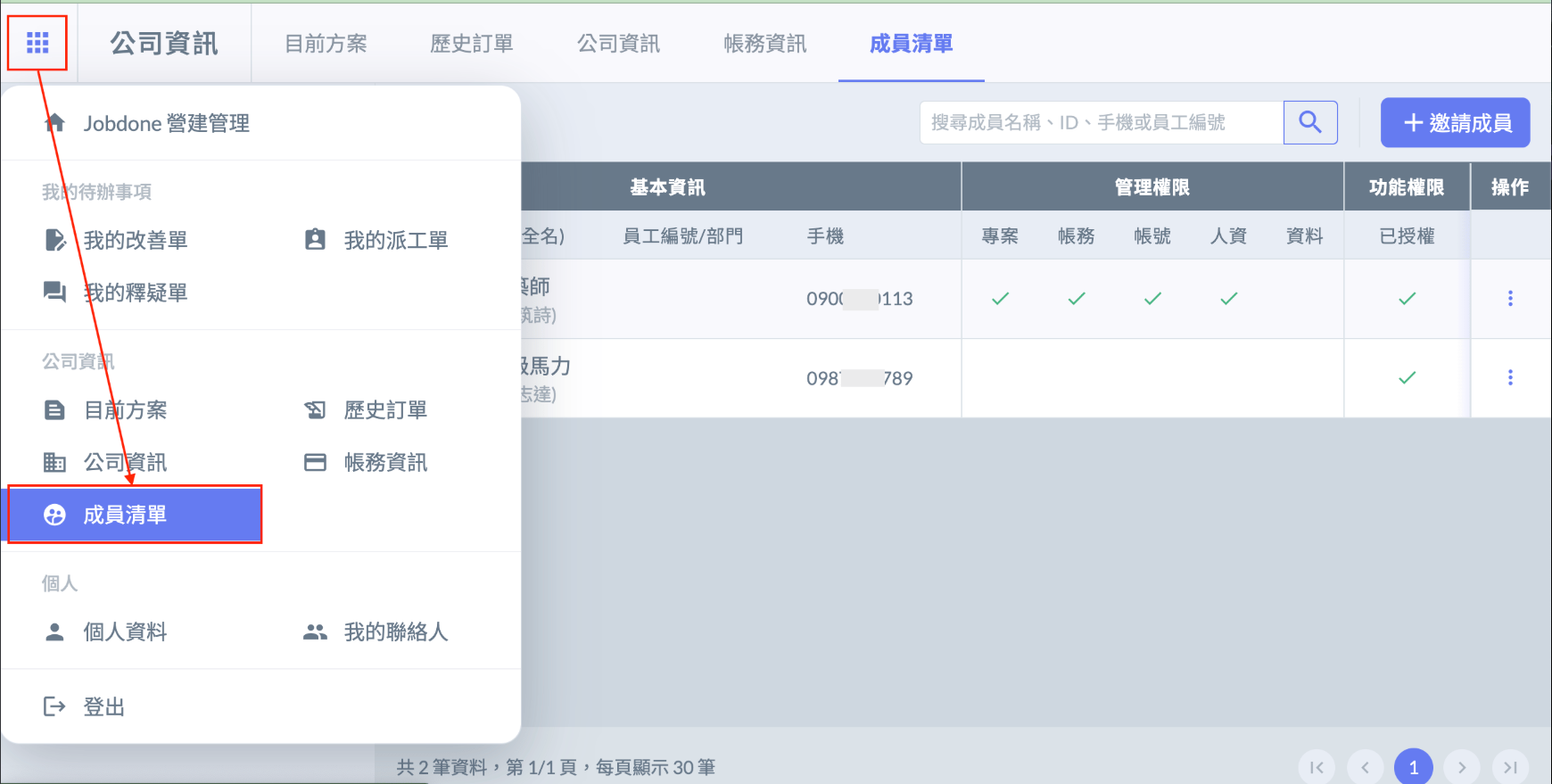The width and height of the screenshot is (1552, 784).
Task: Click the 管理權限 group header
Action: (1152, 187)
